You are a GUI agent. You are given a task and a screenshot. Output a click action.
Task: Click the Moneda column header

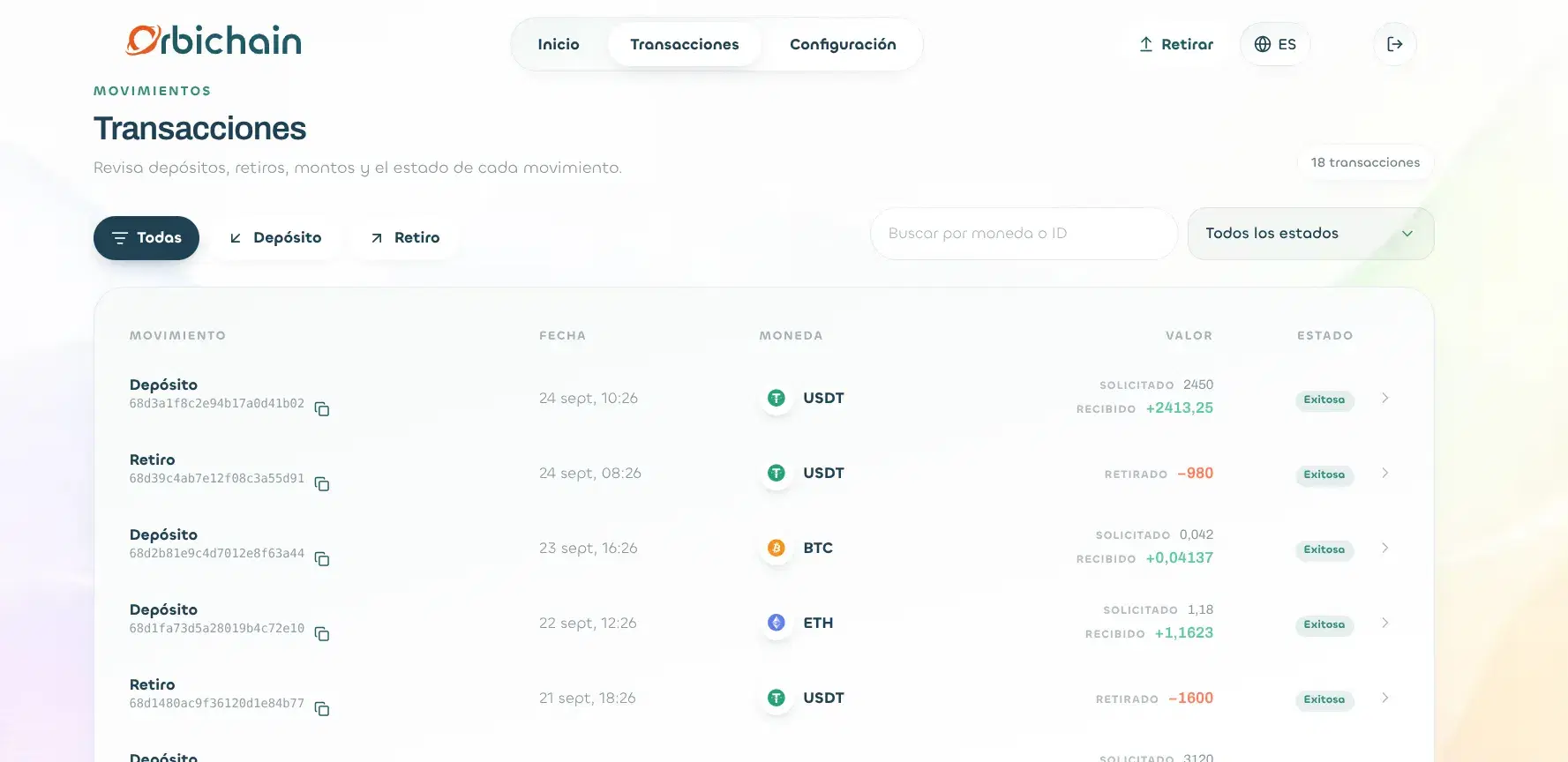791,336
